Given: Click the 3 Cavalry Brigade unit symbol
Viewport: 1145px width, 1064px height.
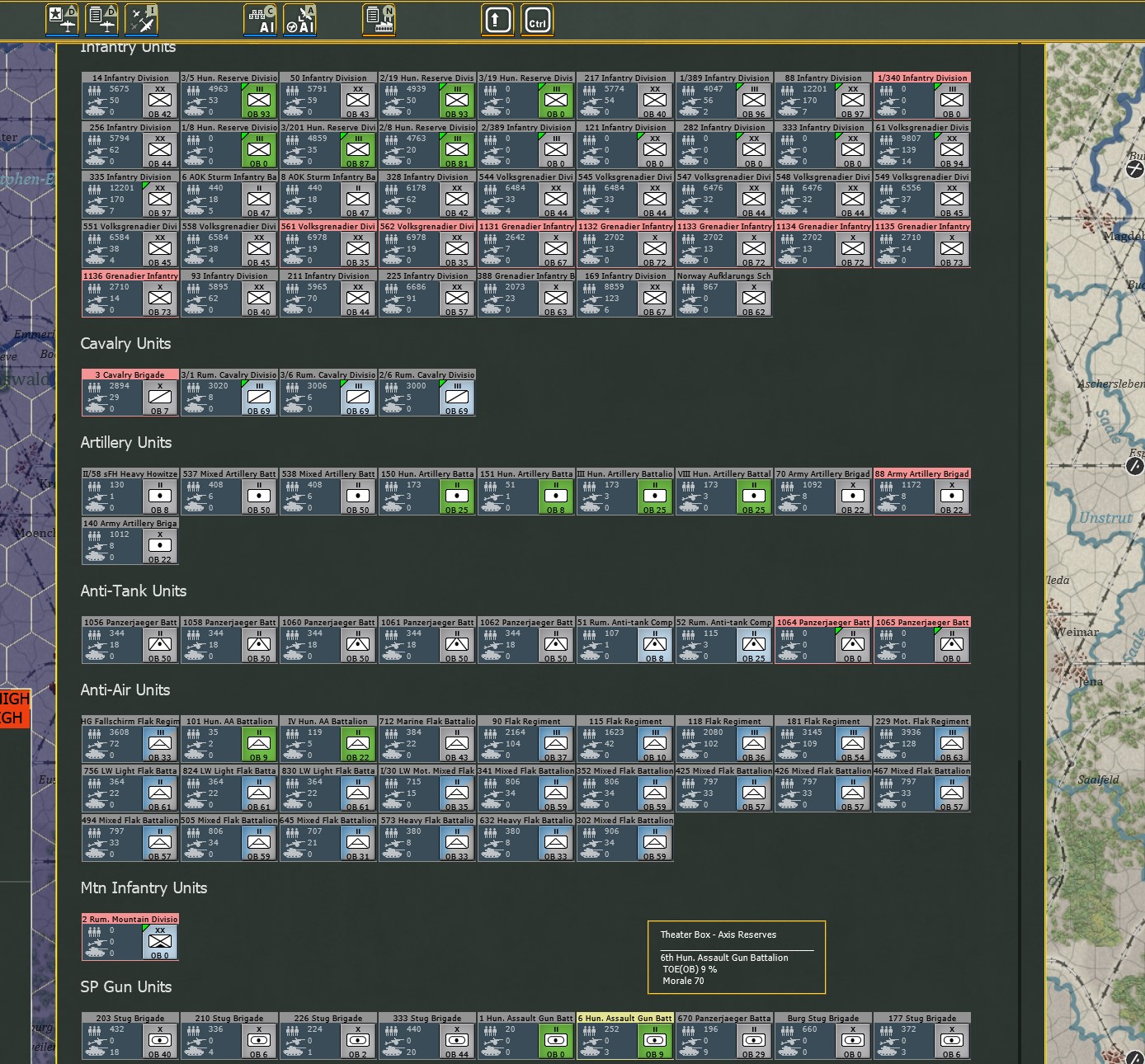Looking at the screenshot, I should 160,398.
